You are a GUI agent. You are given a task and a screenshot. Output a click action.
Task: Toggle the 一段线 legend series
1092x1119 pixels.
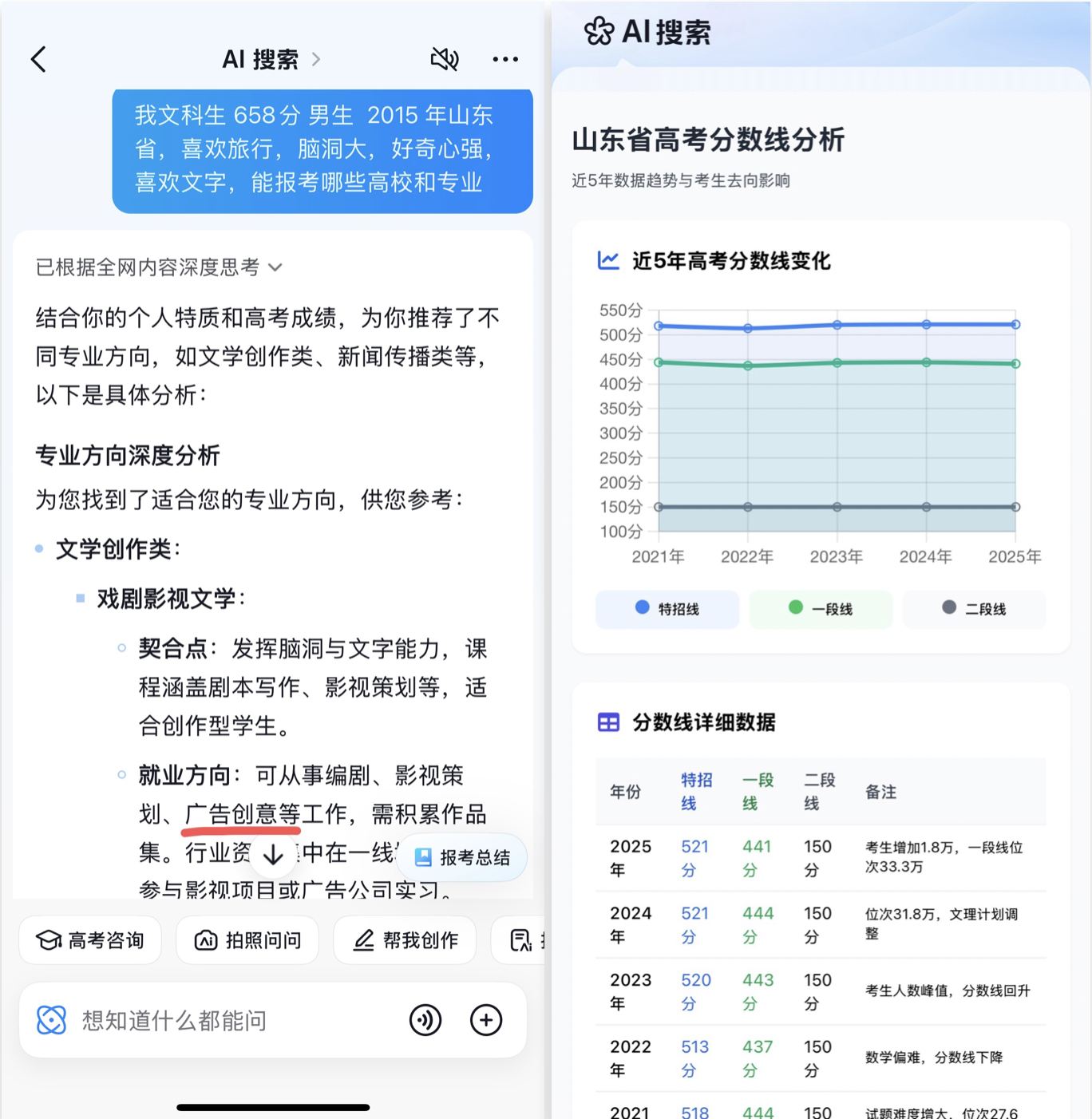click(x=821, y=609)
